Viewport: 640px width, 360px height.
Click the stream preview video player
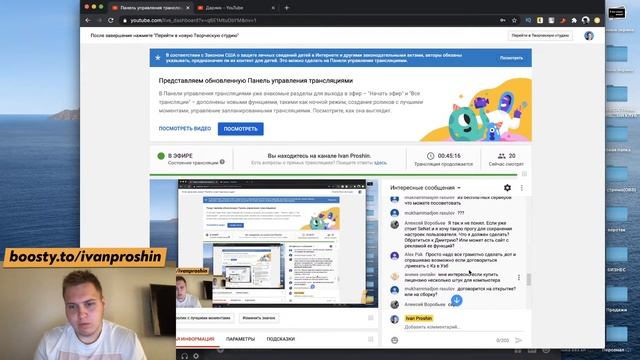(x=264, y=243)
